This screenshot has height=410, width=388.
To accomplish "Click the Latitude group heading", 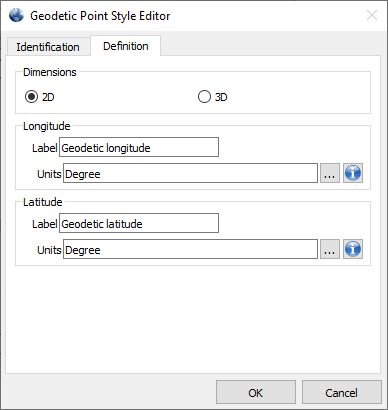I will pos(43,202).
